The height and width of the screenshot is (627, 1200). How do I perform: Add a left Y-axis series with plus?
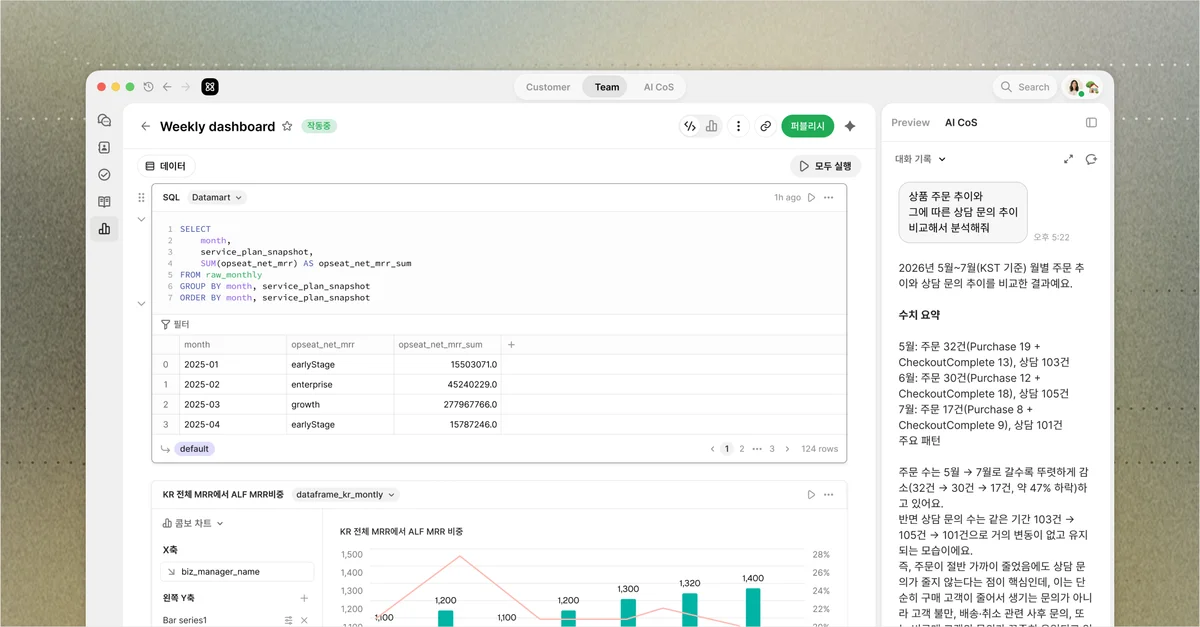point(304,598)
